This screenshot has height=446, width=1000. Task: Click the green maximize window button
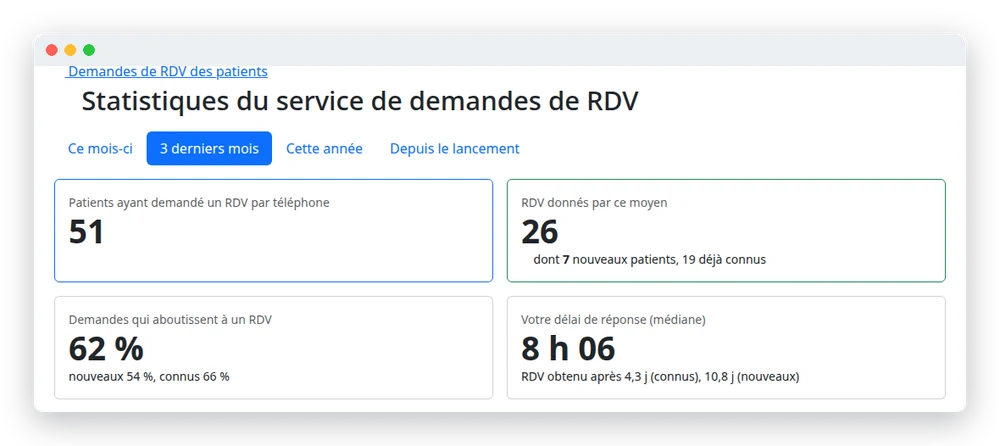(x=89, y=50)
